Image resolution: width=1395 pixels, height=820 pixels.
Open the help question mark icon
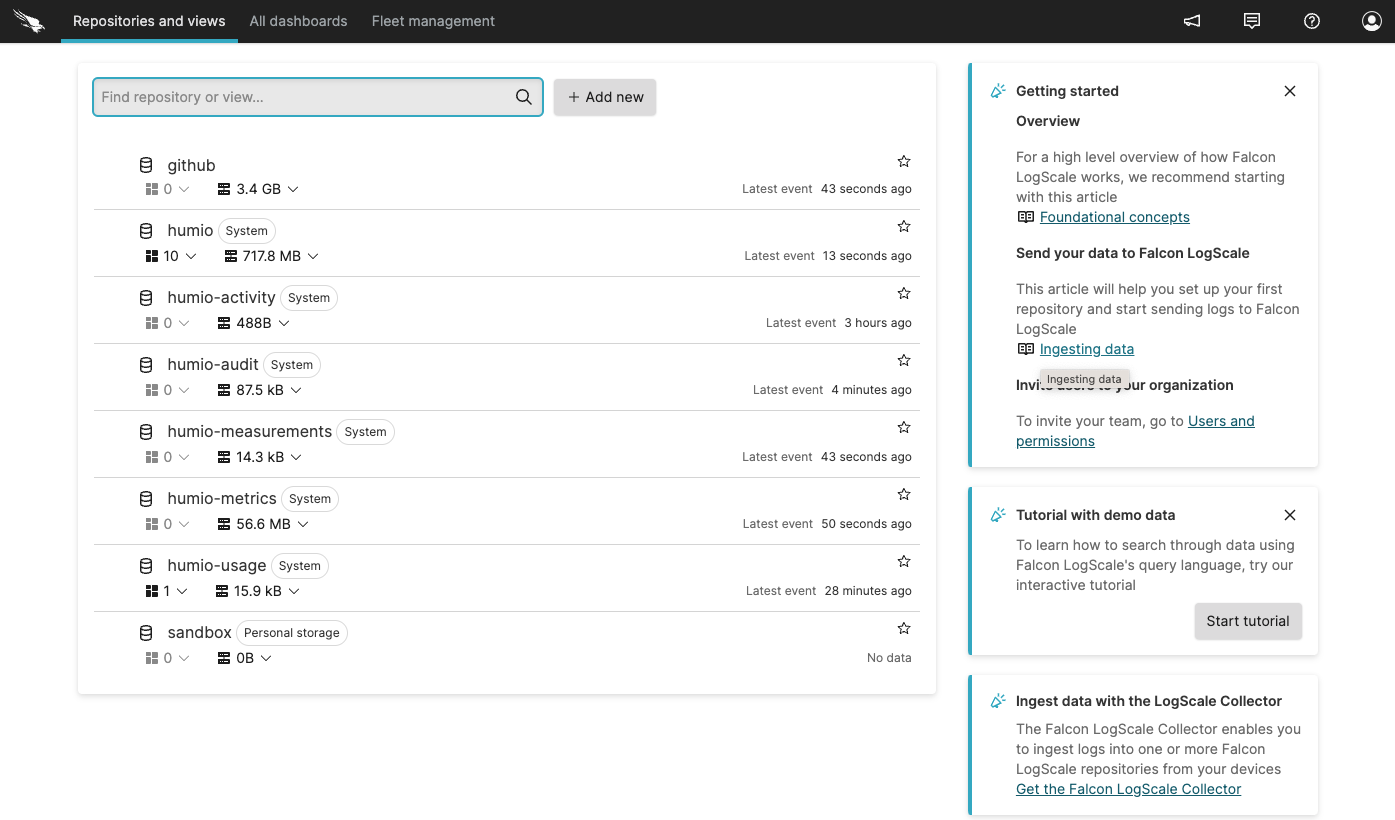[1311, 20]
